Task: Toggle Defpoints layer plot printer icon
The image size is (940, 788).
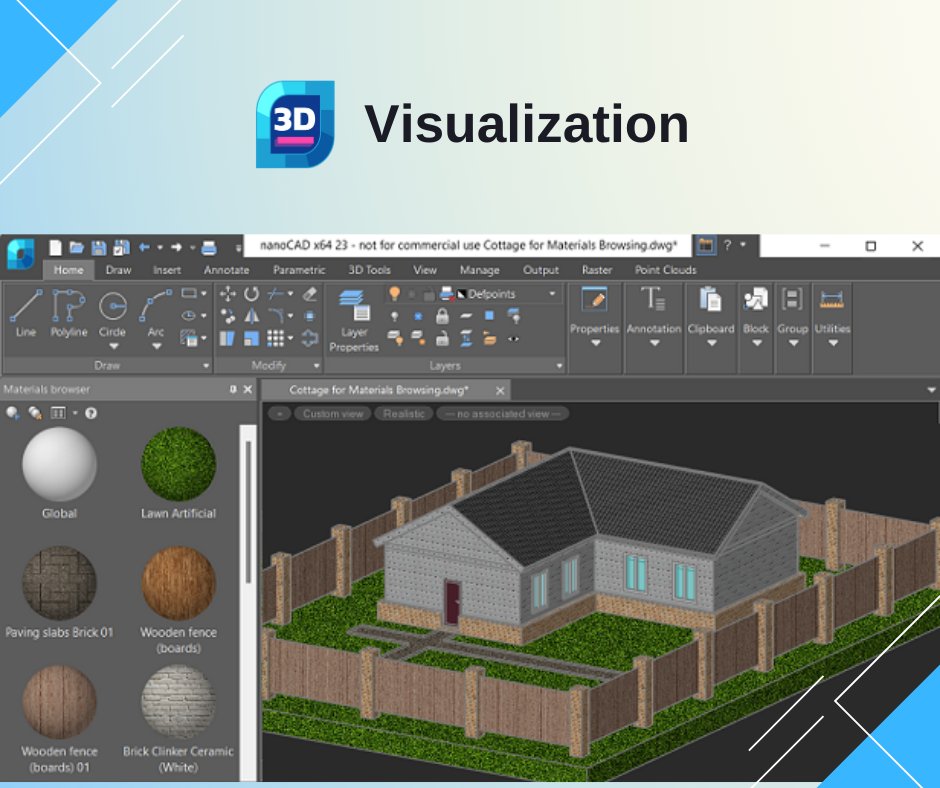Action: 446,294
